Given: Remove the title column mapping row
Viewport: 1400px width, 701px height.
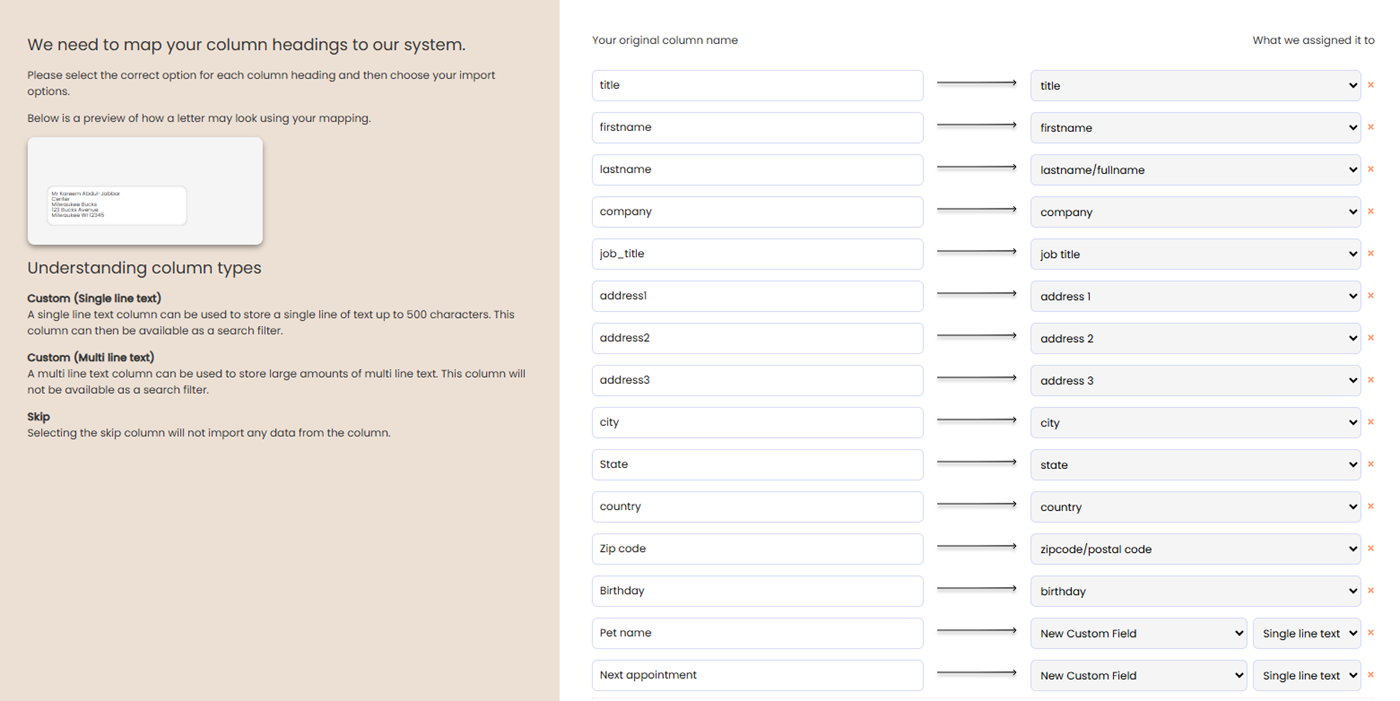Looking at the screenshot, I should pyautogui.click(x=1371, y=86).
